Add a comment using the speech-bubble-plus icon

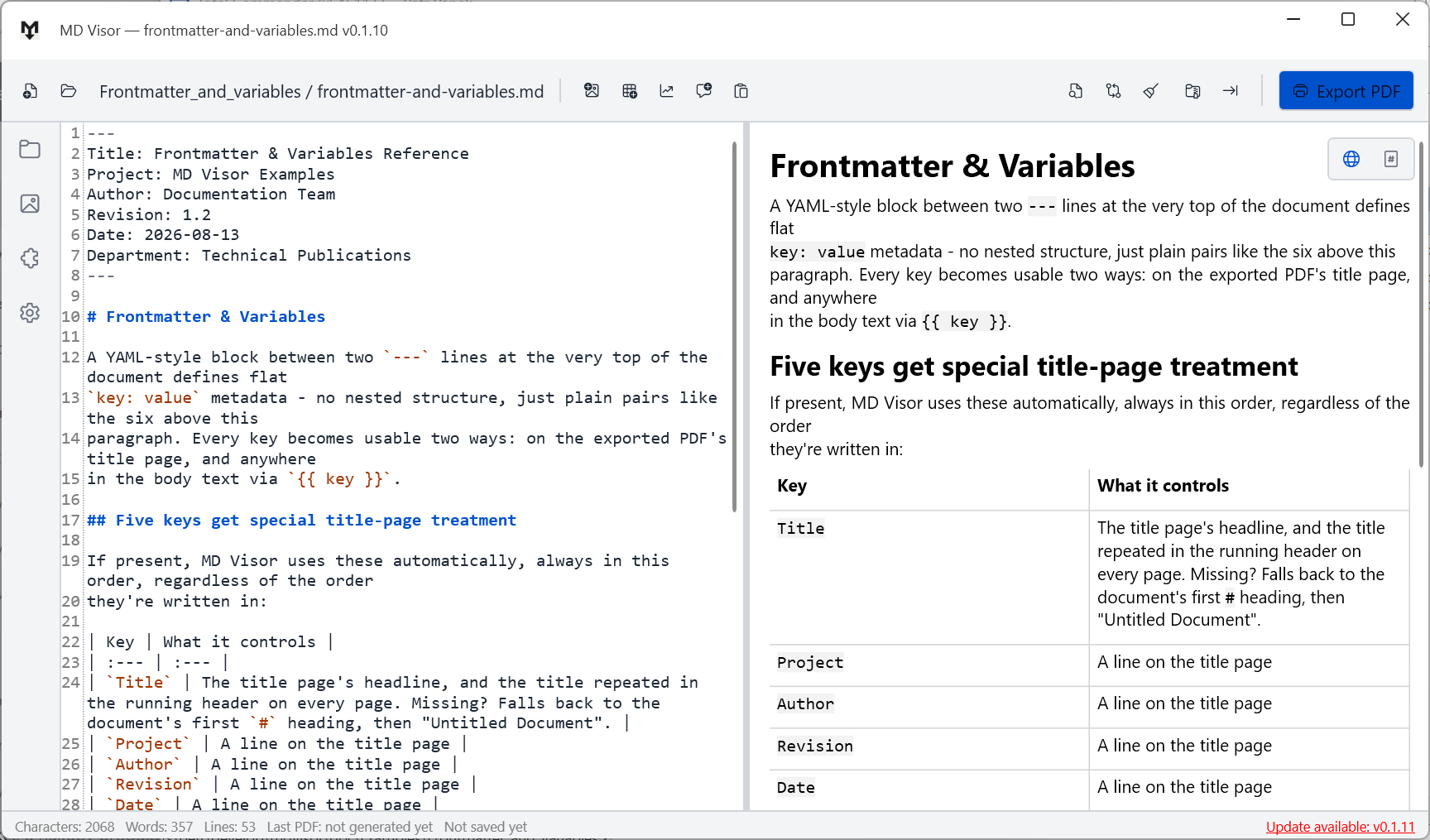(x=704, y=91)
